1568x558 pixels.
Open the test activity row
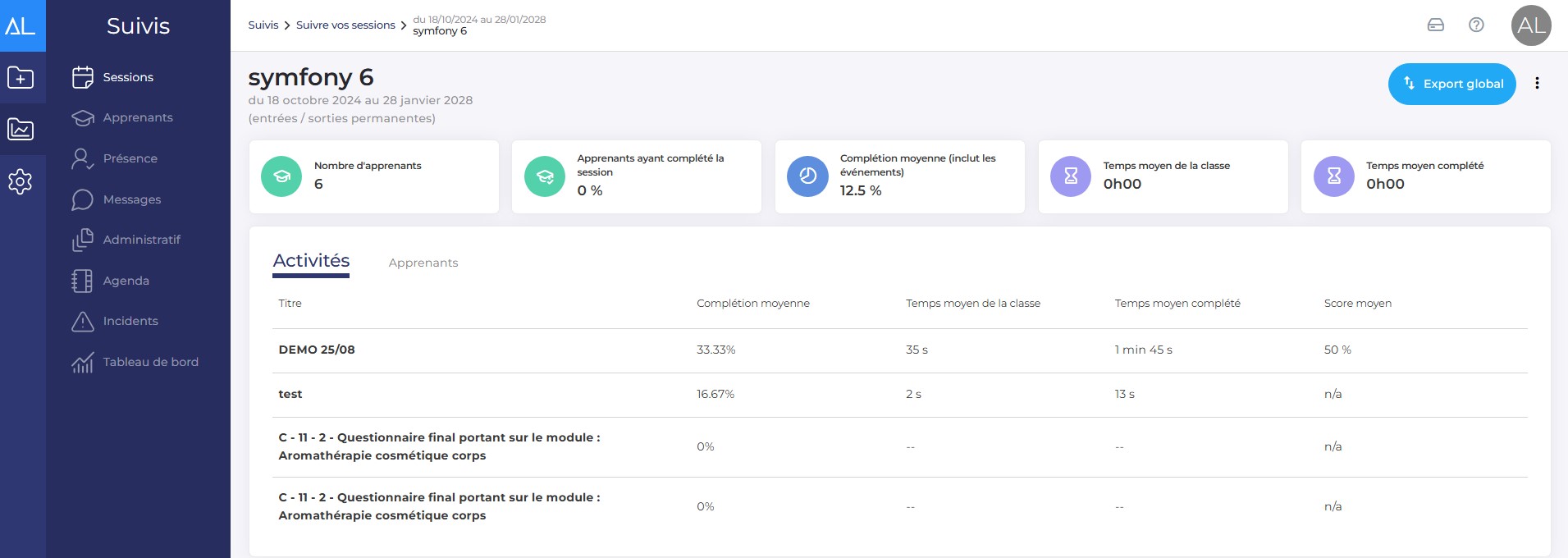tap(900, 395)
